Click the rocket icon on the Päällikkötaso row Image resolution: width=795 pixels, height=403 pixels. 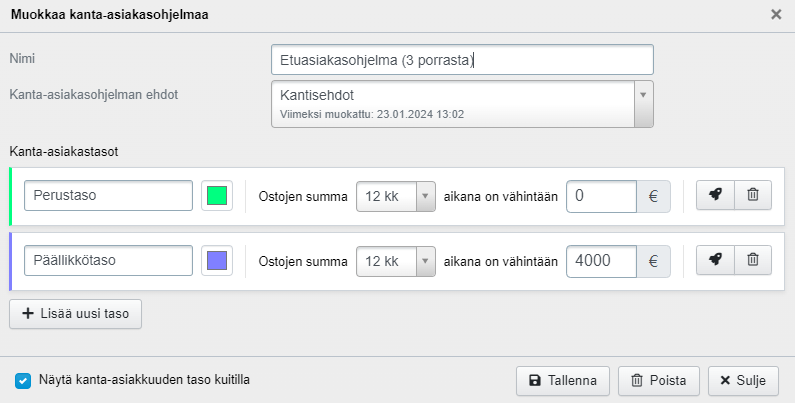715,261
